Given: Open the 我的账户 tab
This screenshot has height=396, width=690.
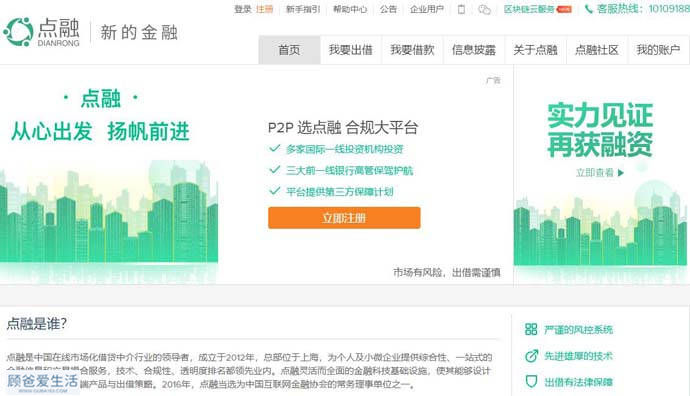Looking at the screenshot, I should pos(658,50).
